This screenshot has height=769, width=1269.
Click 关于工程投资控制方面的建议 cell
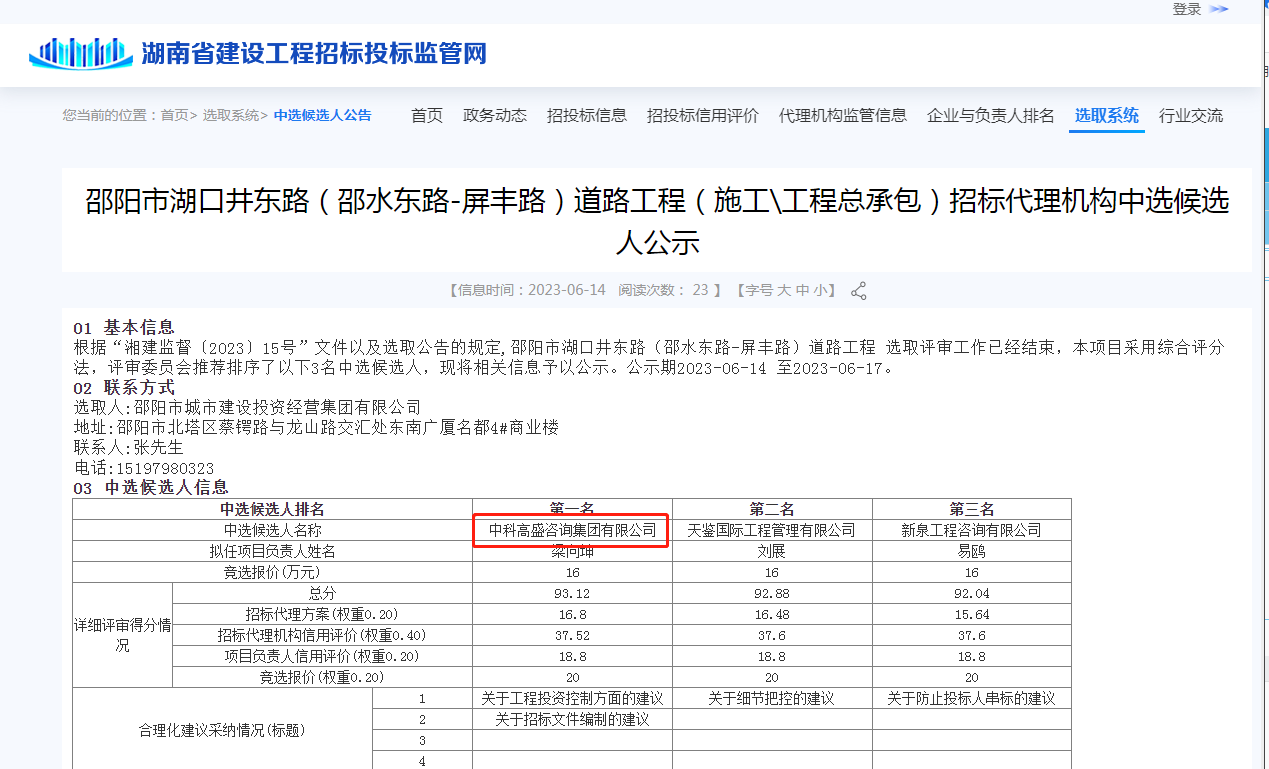pos(573,698)
